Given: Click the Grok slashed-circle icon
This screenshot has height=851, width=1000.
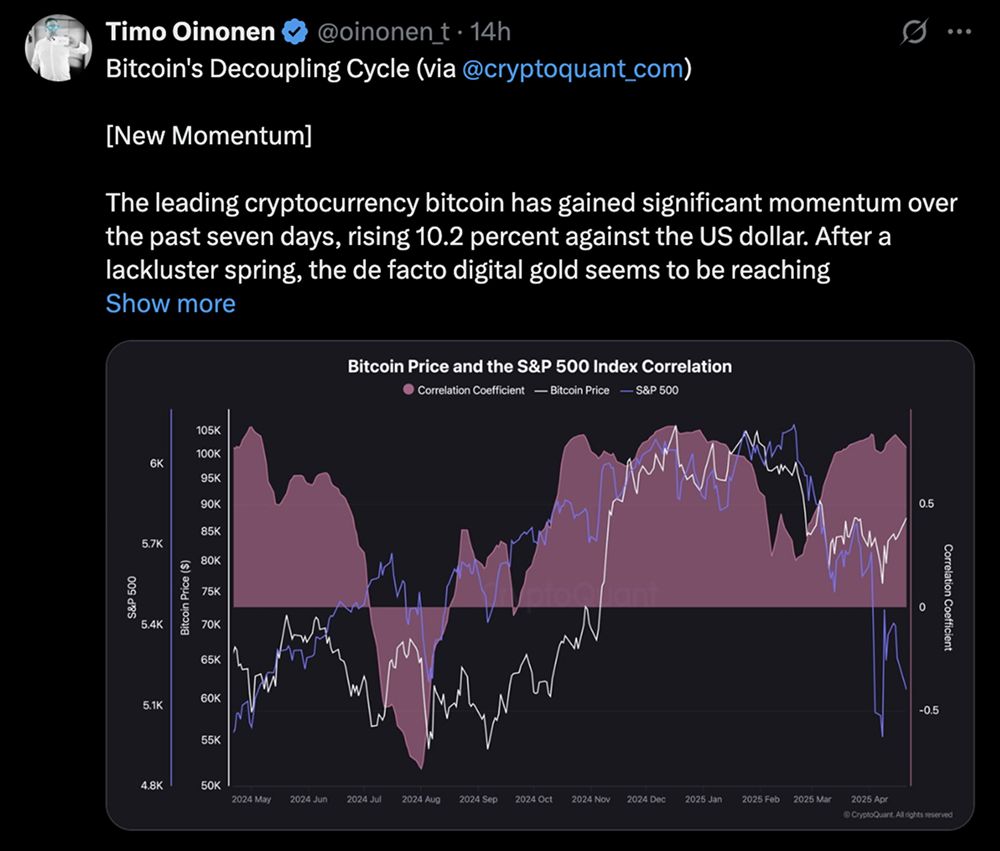Looking at the screenshot, I should pos(913,33).
